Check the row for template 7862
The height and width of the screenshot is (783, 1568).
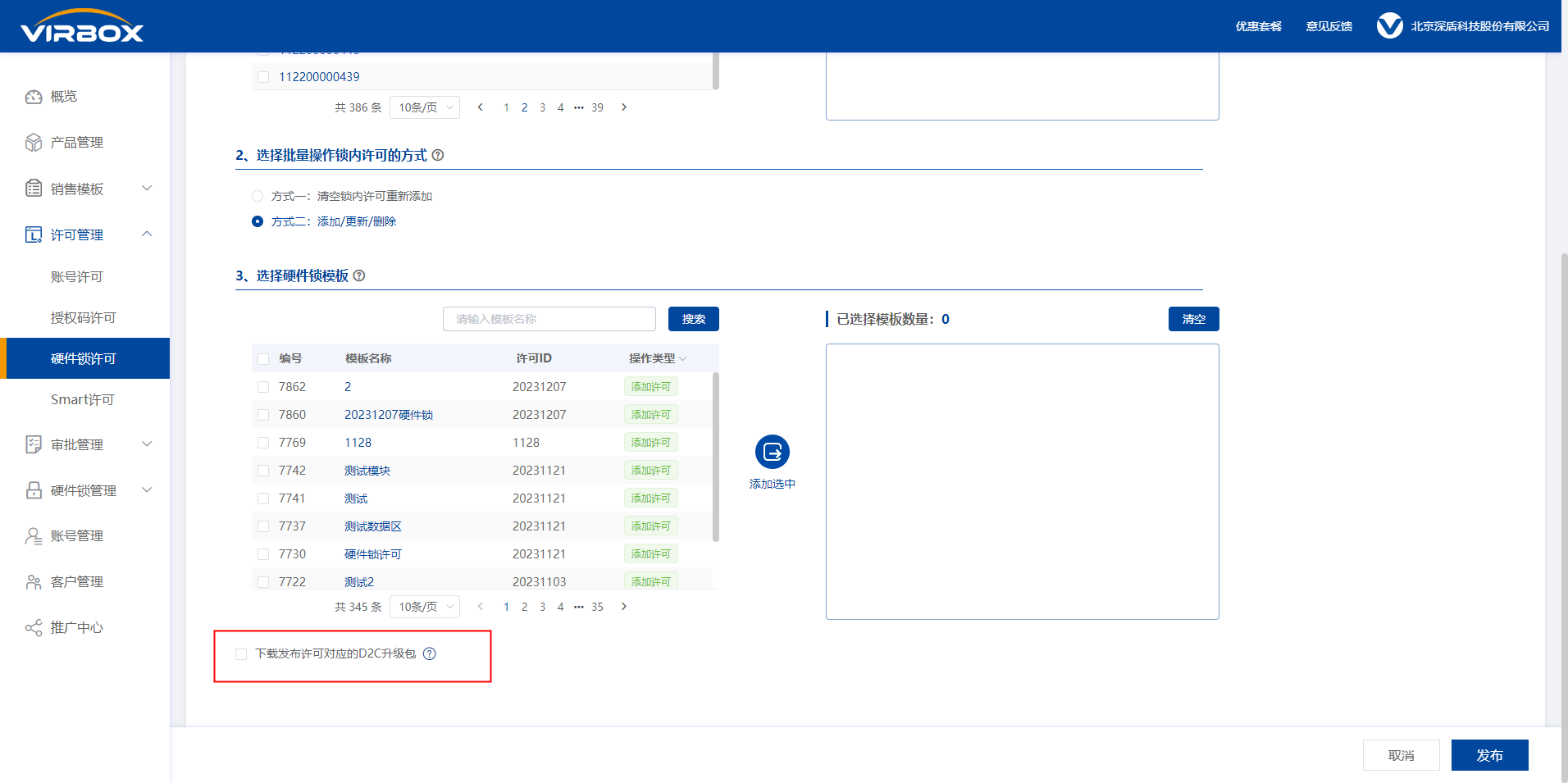point(263,387)
